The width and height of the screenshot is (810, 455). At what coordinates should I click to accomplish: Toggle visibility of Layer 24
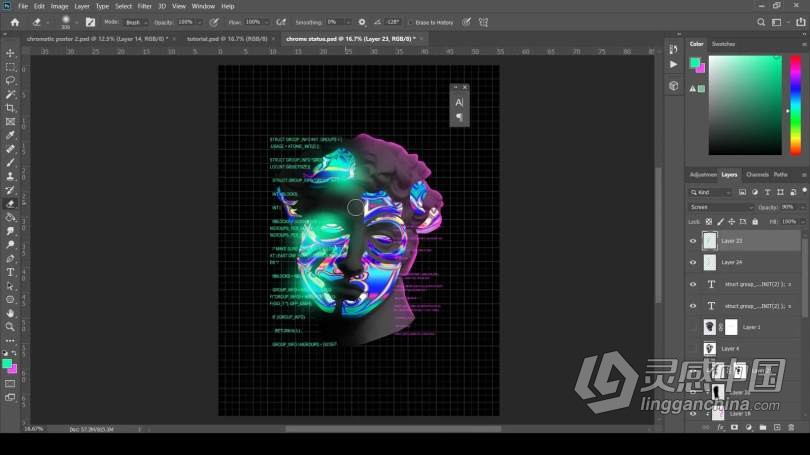[x=693, y=262]
